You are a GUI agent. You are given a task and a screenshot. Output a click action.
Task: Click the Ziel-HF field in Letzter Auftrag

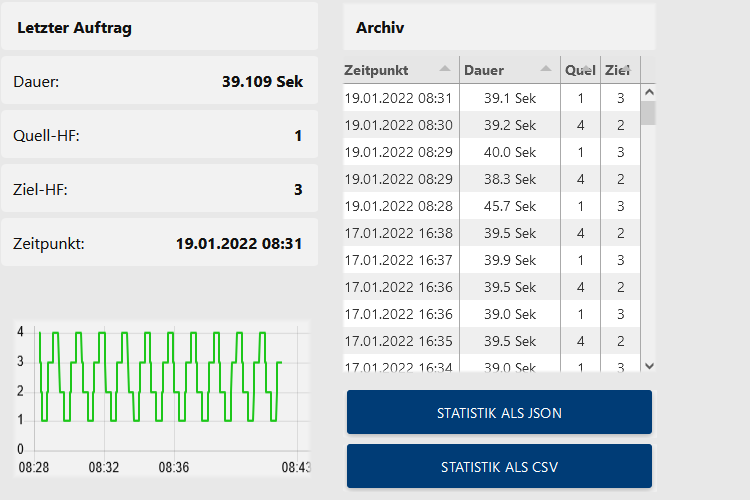click(159, 189)
